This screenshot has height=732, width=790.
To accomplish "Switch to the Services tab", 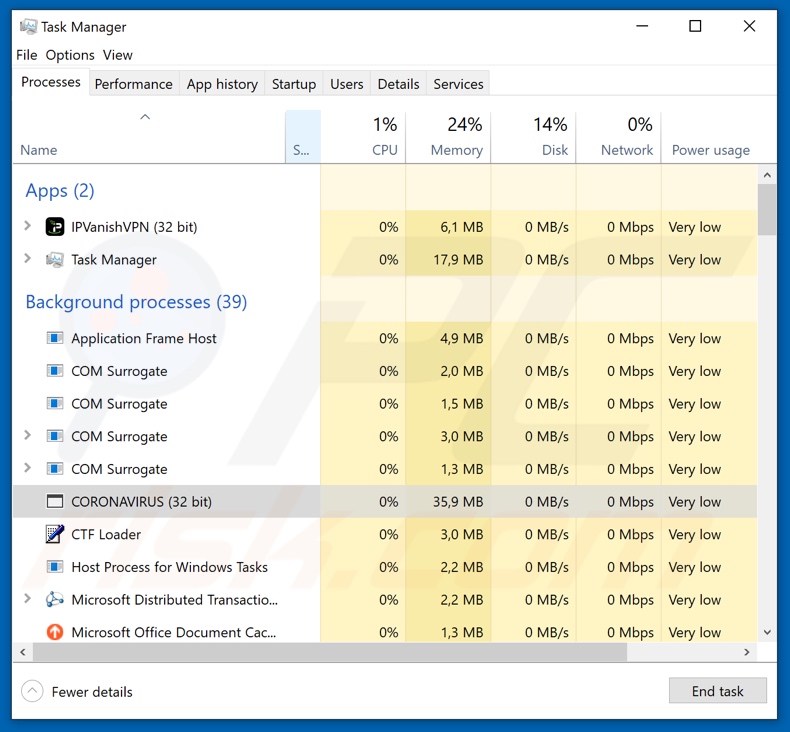I will (458, 84).
